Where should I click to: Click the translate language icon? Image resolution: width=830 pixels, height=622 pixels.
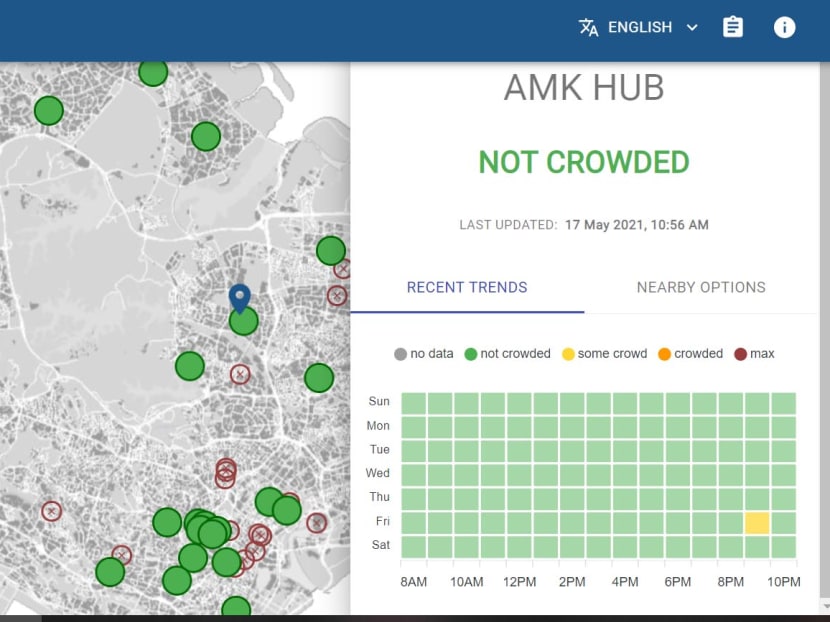coord(588,27)
